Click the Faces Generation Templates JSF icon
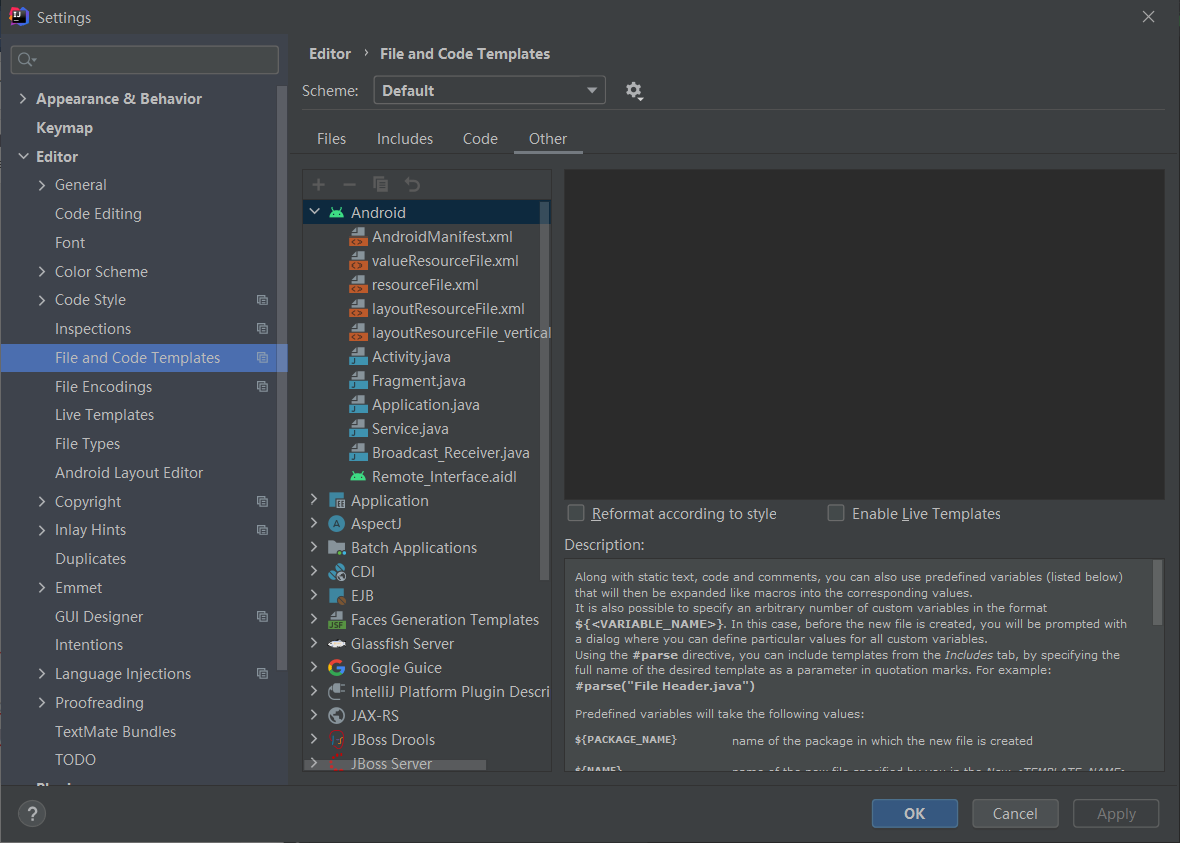The width and height of the screenshot is (1180, 843). click(x=336, y=620)
